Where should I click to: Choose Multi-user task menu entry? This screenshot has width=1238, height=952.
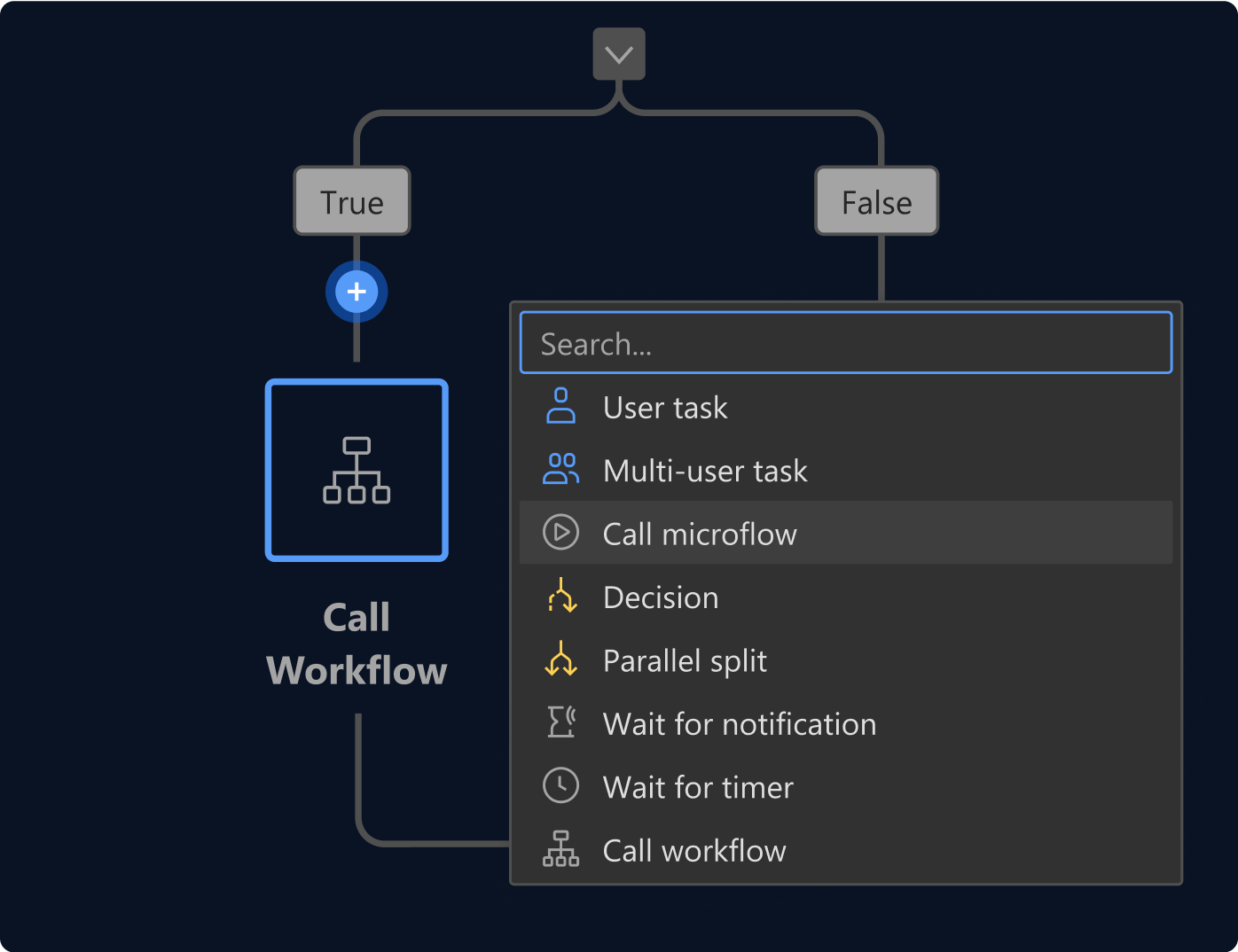point(705,471)
